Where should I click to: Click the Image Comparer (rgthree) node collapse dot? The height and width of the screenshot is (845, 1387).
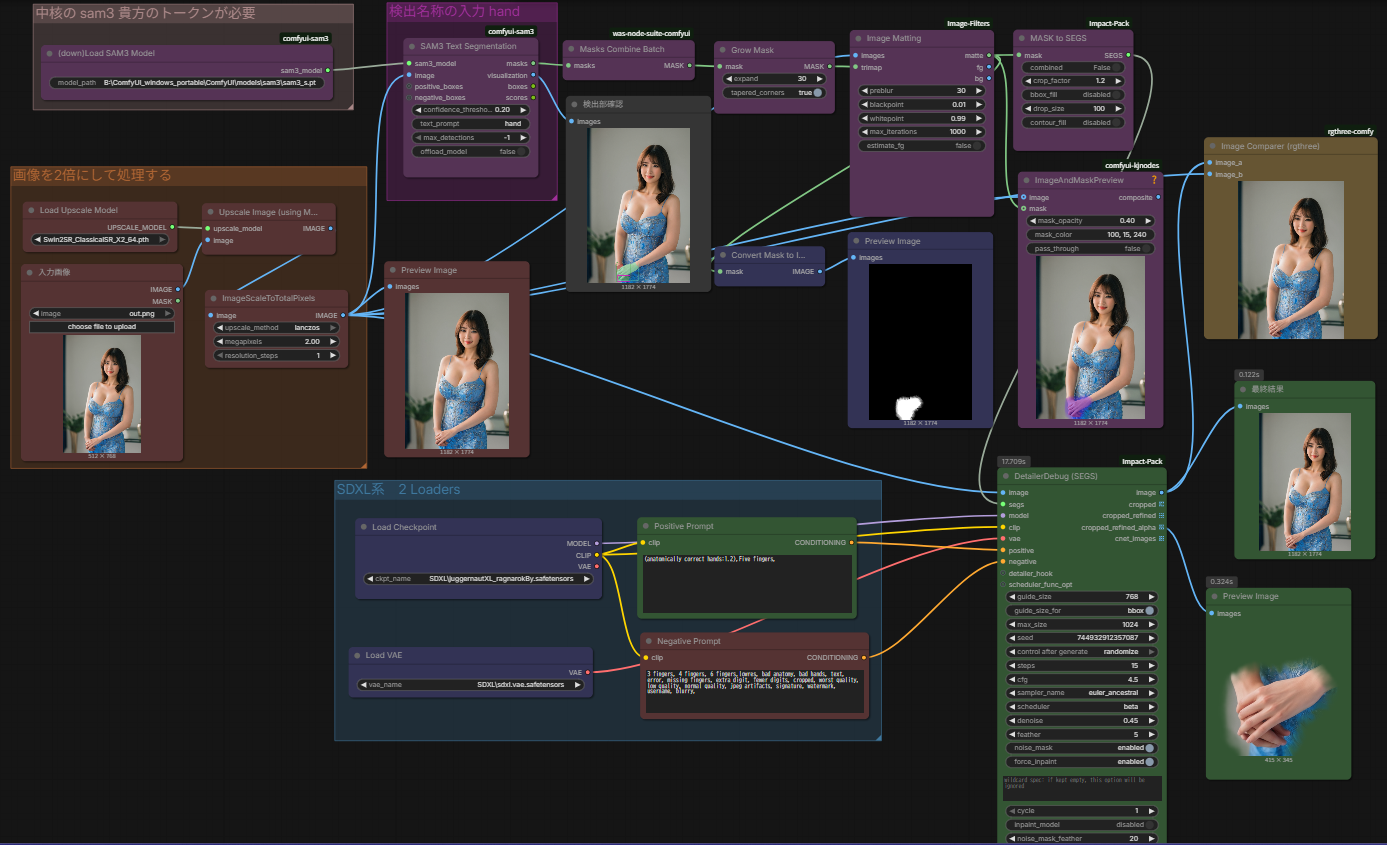click(x=1212, y=146)
